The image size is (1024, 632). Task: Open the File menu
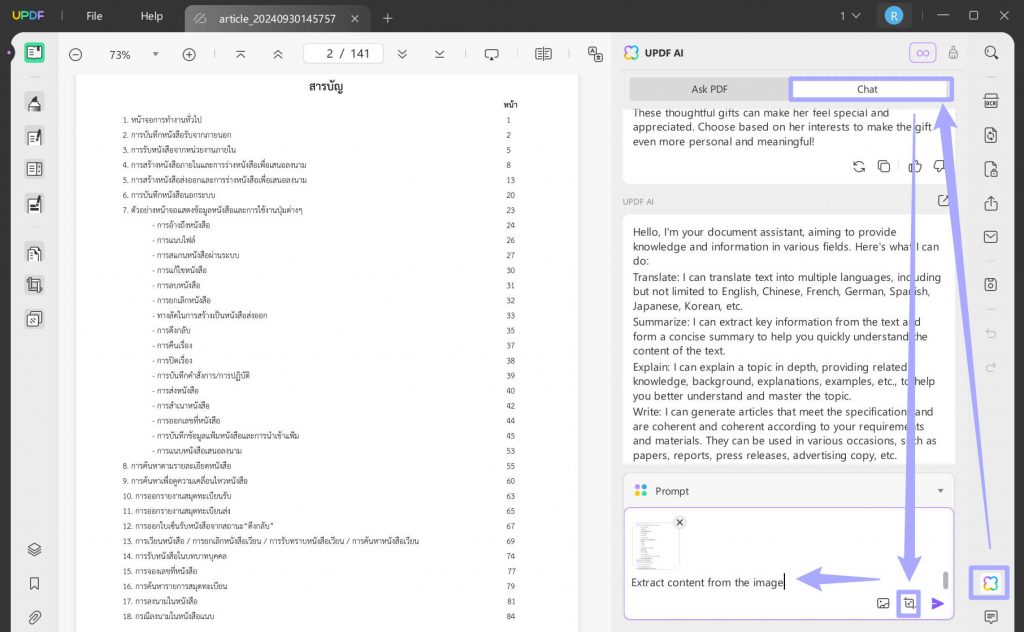[x=93, y=17]
